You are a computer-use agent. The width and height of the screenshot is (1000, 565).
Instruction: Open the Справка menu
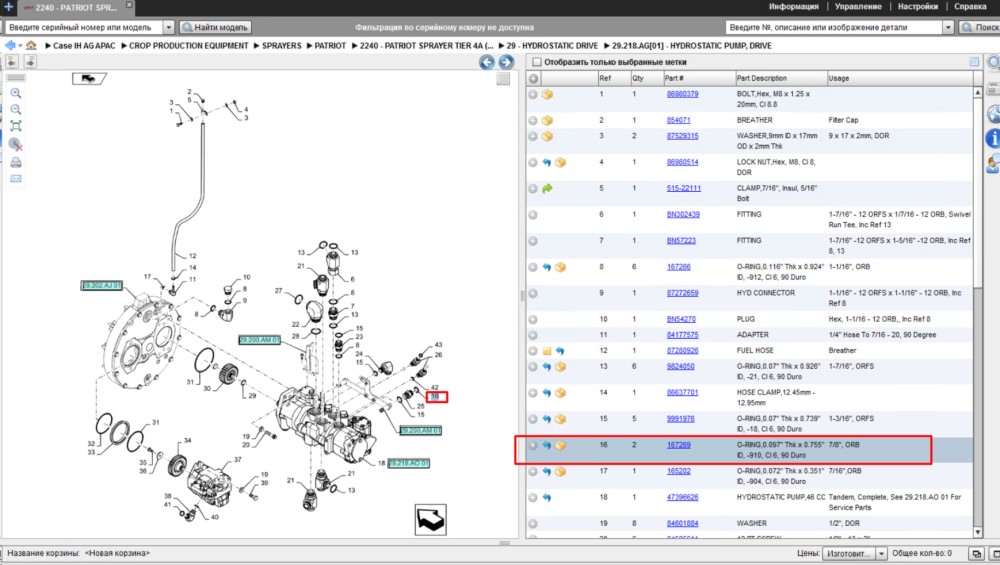click(970, 6)
